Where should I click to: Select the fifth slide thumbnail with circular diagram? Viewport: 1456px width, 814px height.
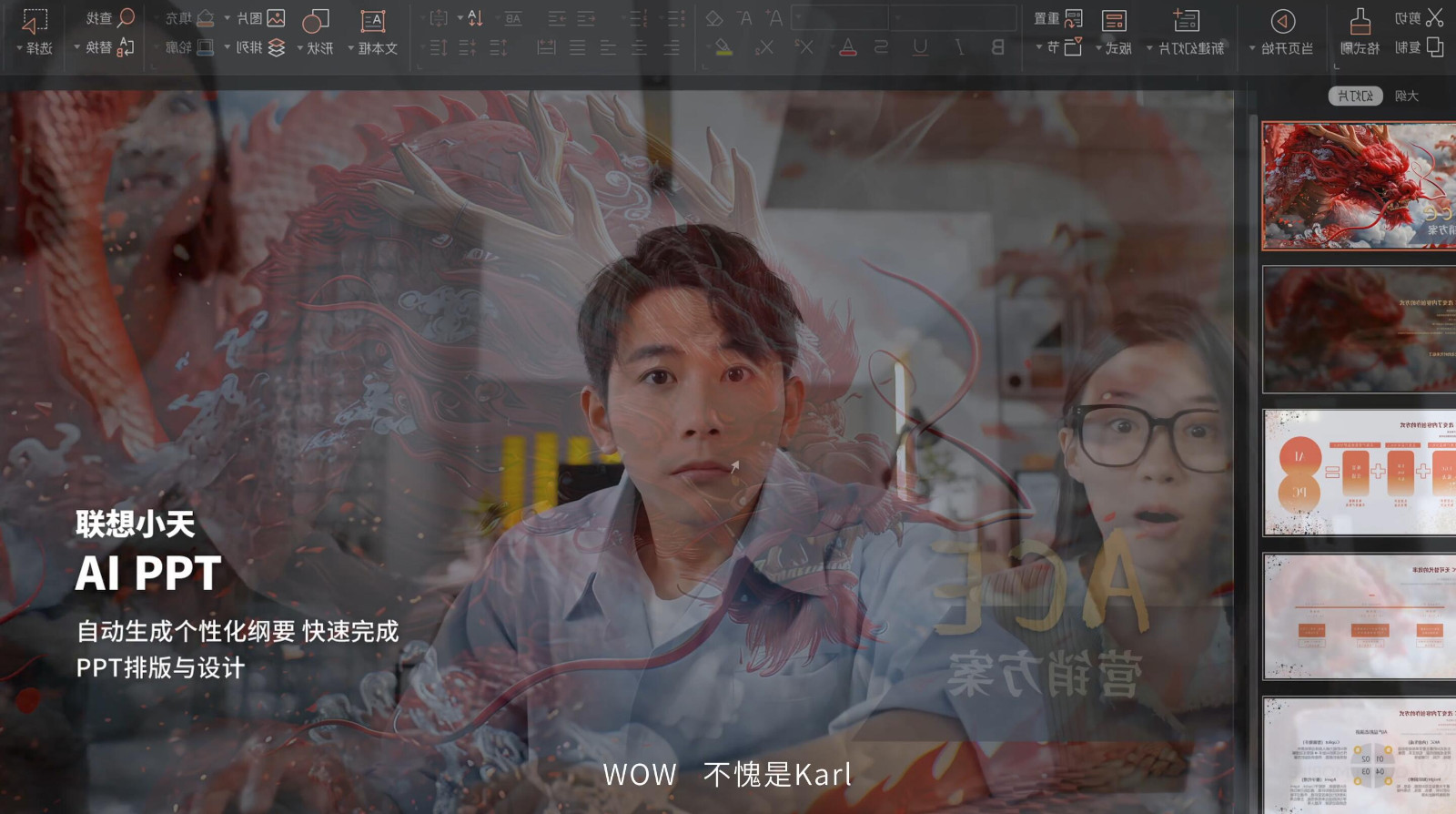1359,755
